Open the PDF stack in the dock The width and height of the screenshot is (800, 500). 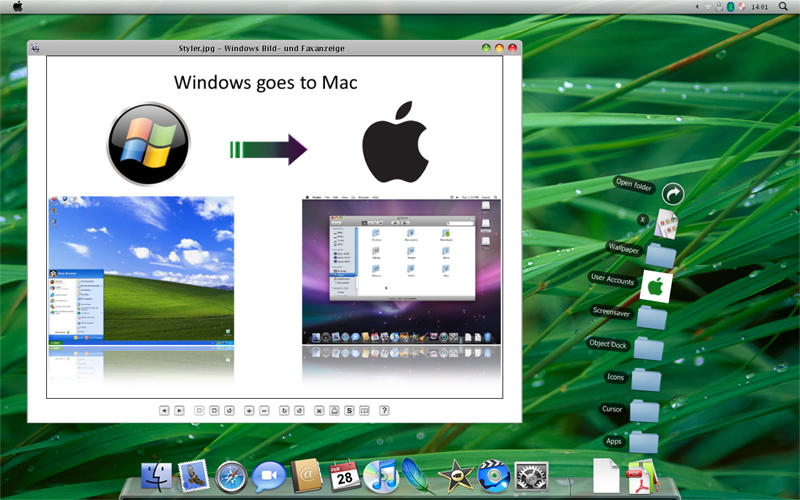point(643,477)
